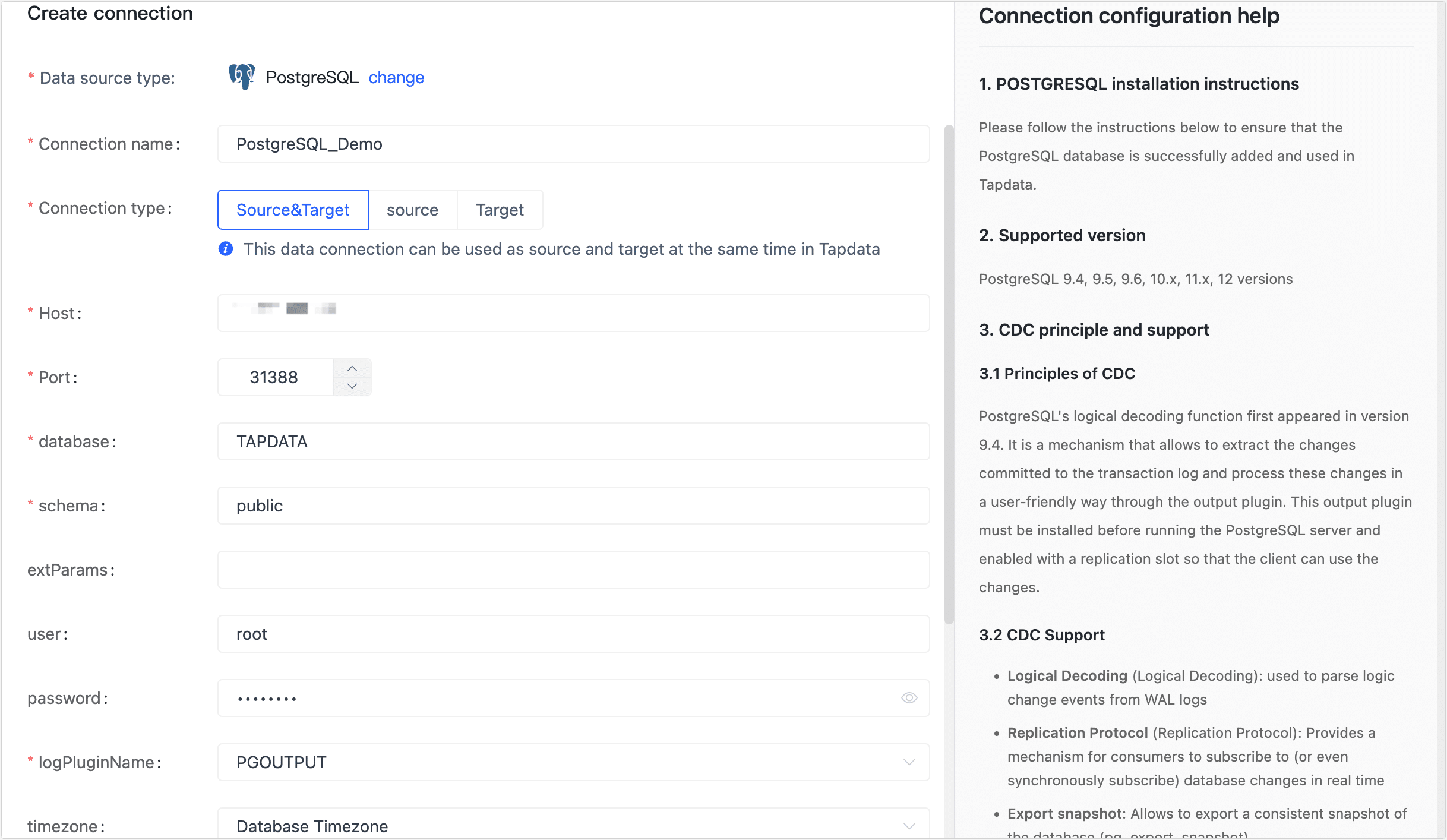Click the schema field containing public
1447x840 pixels.
(x=573, y=506)
